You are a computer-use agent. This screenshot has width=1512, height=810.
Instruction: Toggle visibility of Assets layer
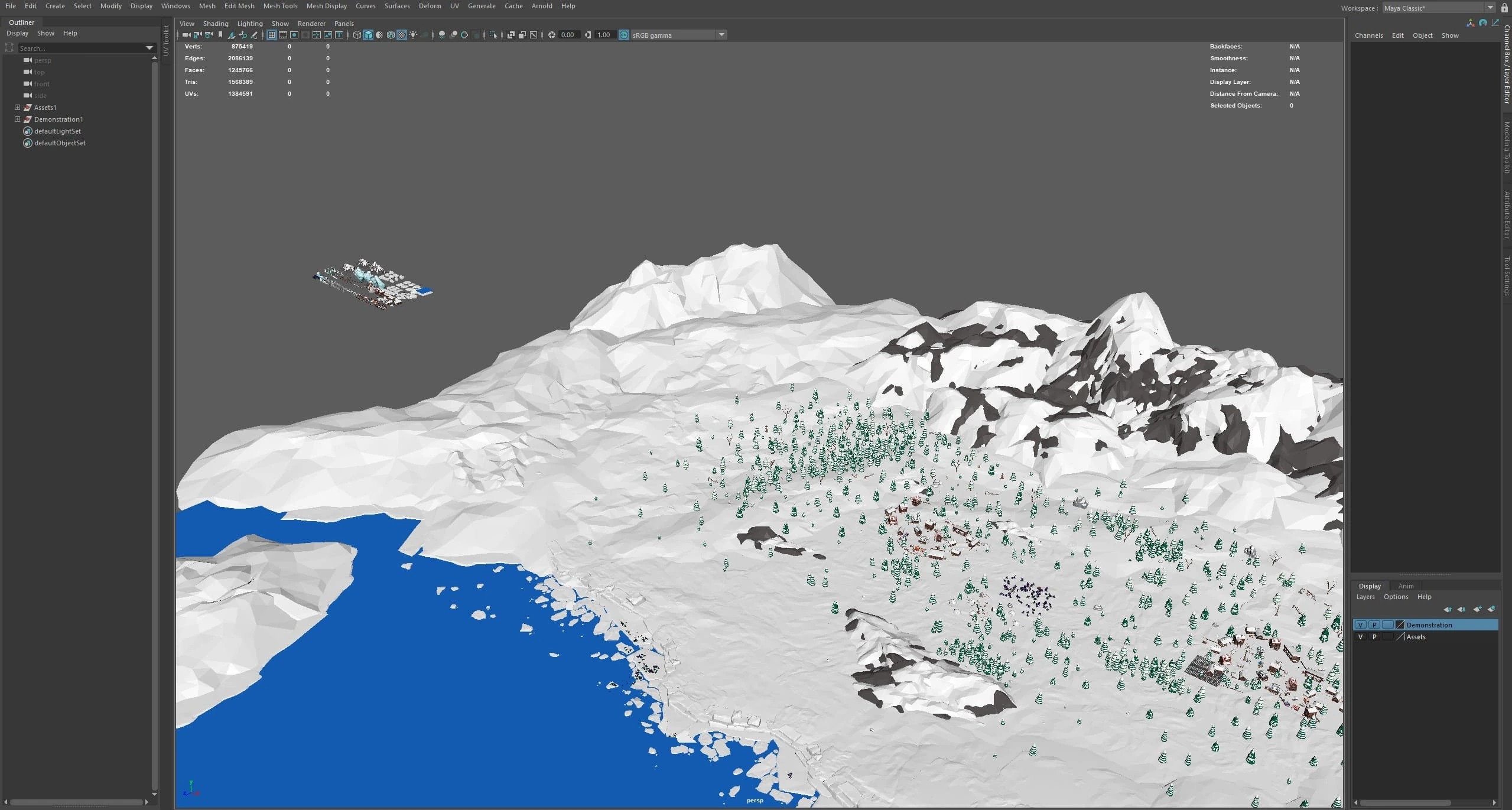coord(1361,637)
